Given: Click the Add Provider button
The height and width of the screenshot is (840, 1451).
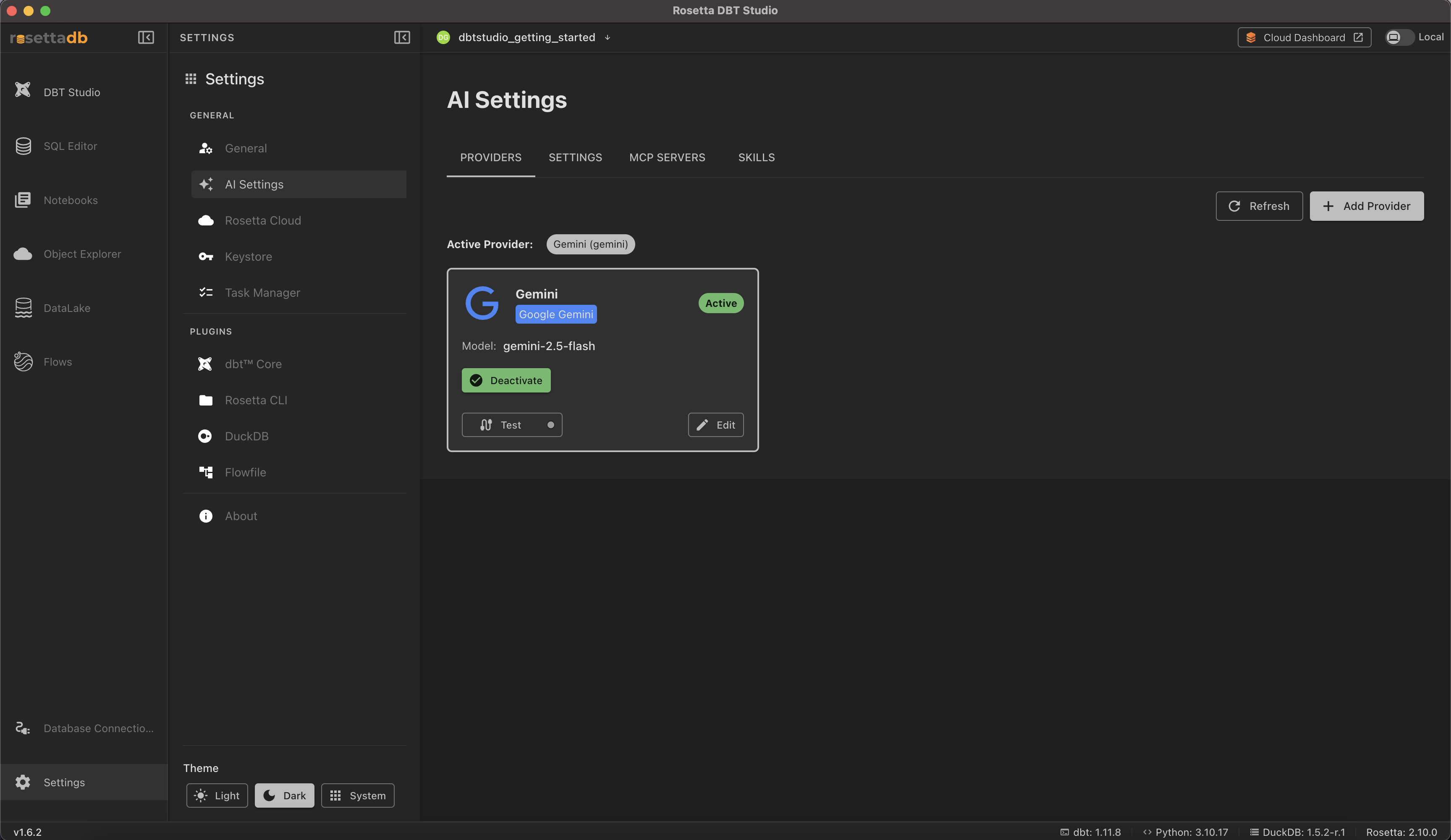Looking at the screenshot, I should [1367, 206].
